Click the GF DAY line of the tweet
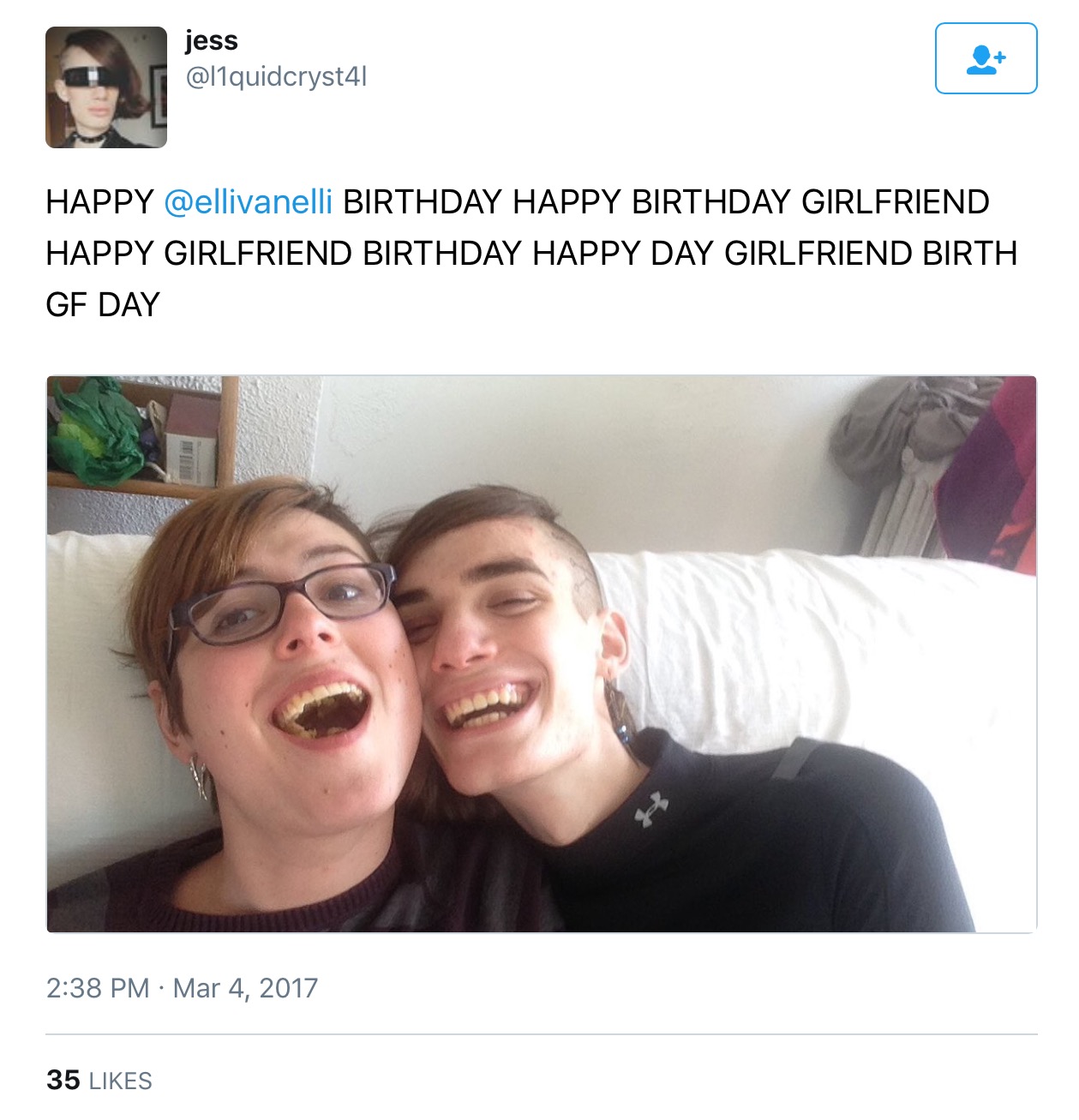 103,305
